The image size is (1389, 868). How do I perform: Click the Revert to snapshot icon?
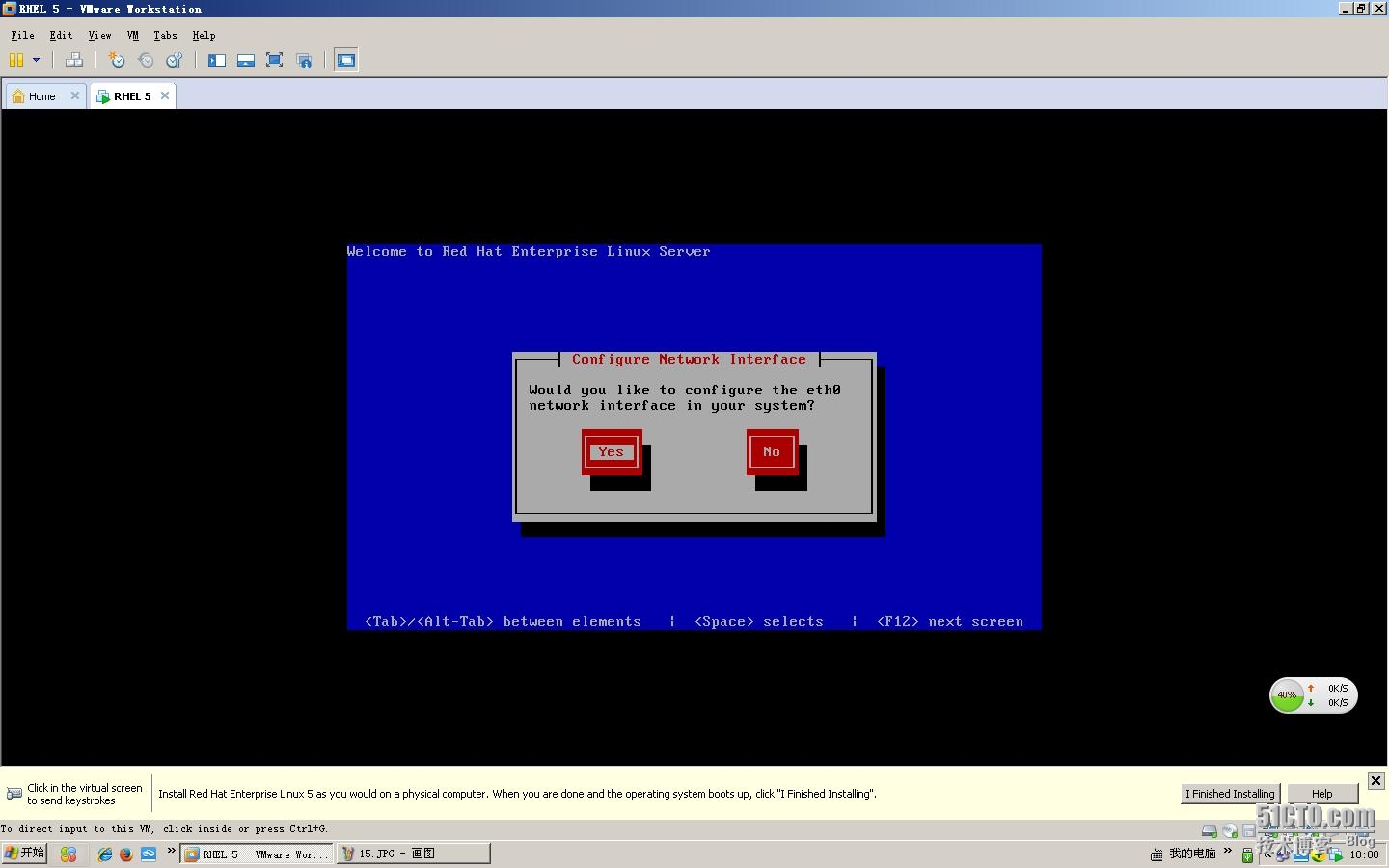coord(146,60)
